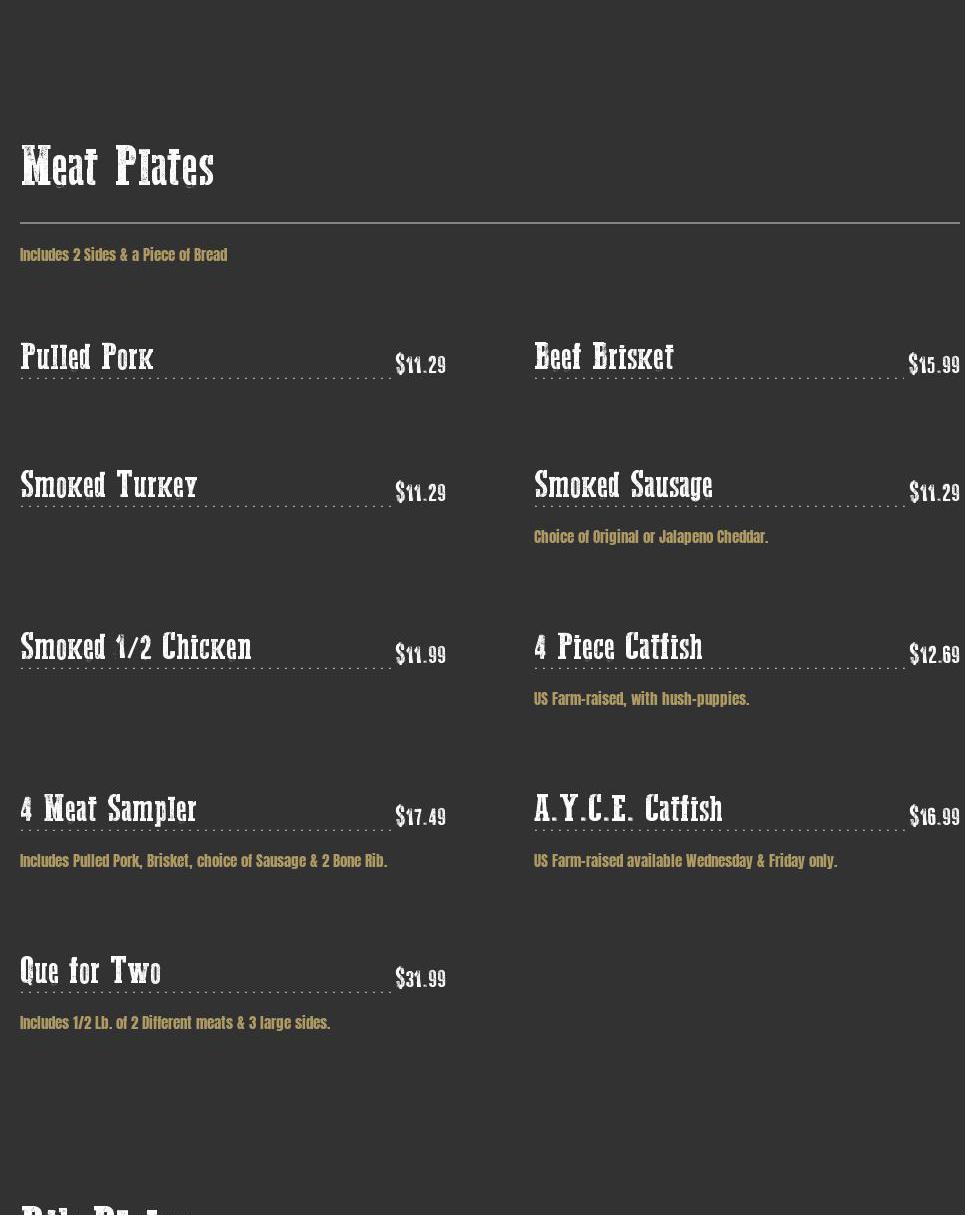
Task: Click the Que for Two title
Action: click(x=90, y=971)
